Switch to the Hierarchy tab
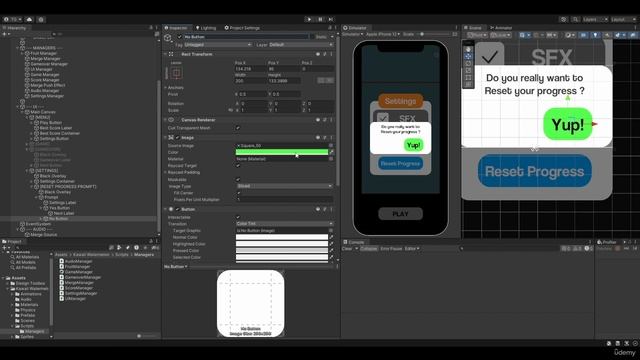 click(15, 28)
